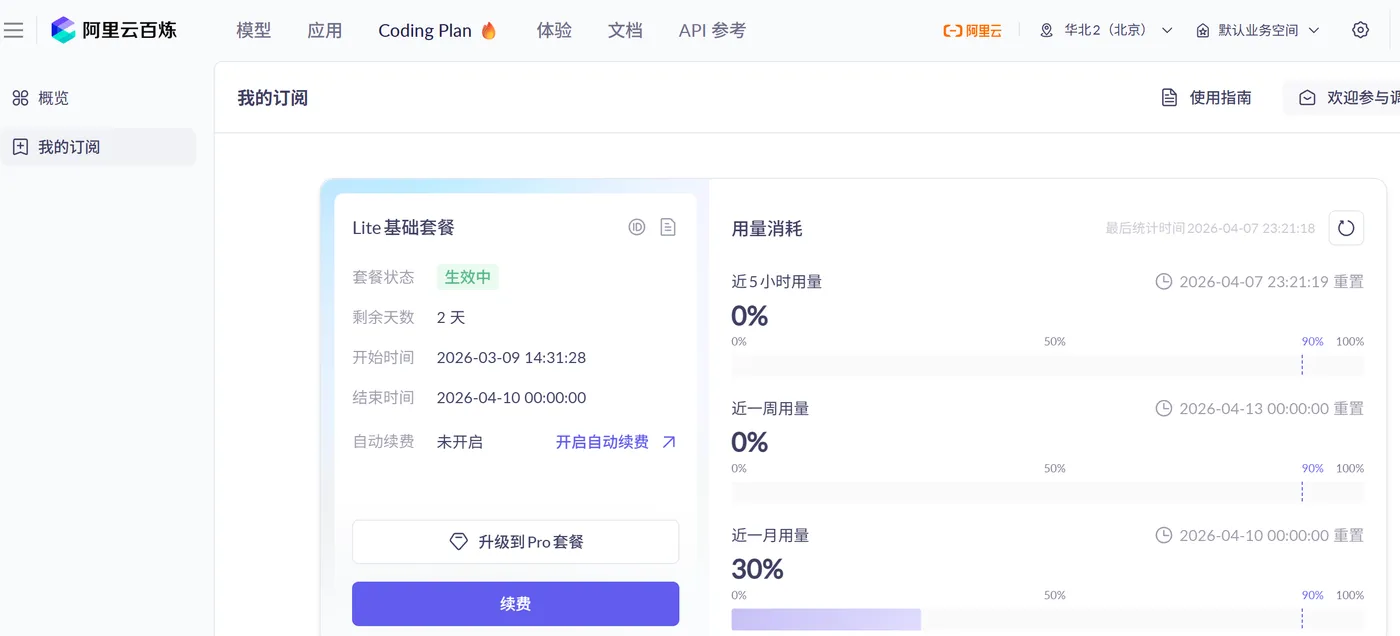This screenshot has width=1400, height=636.
Task: Click the hamburger menu icon
Action: pos(14,30)
